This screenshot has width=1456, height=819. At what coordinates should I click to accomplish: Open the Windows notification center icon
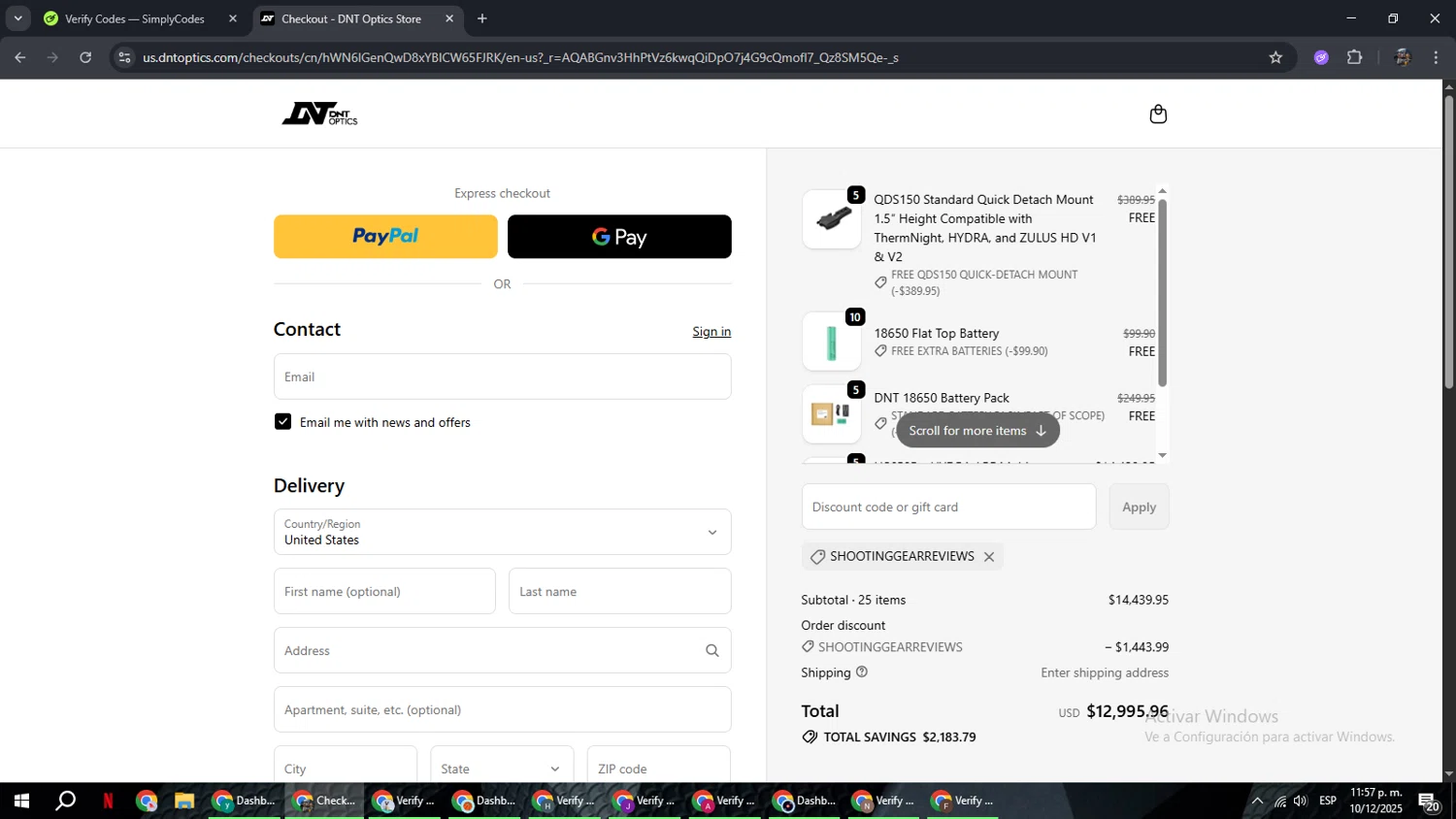pyautogui.click(x=1430, y=802)
